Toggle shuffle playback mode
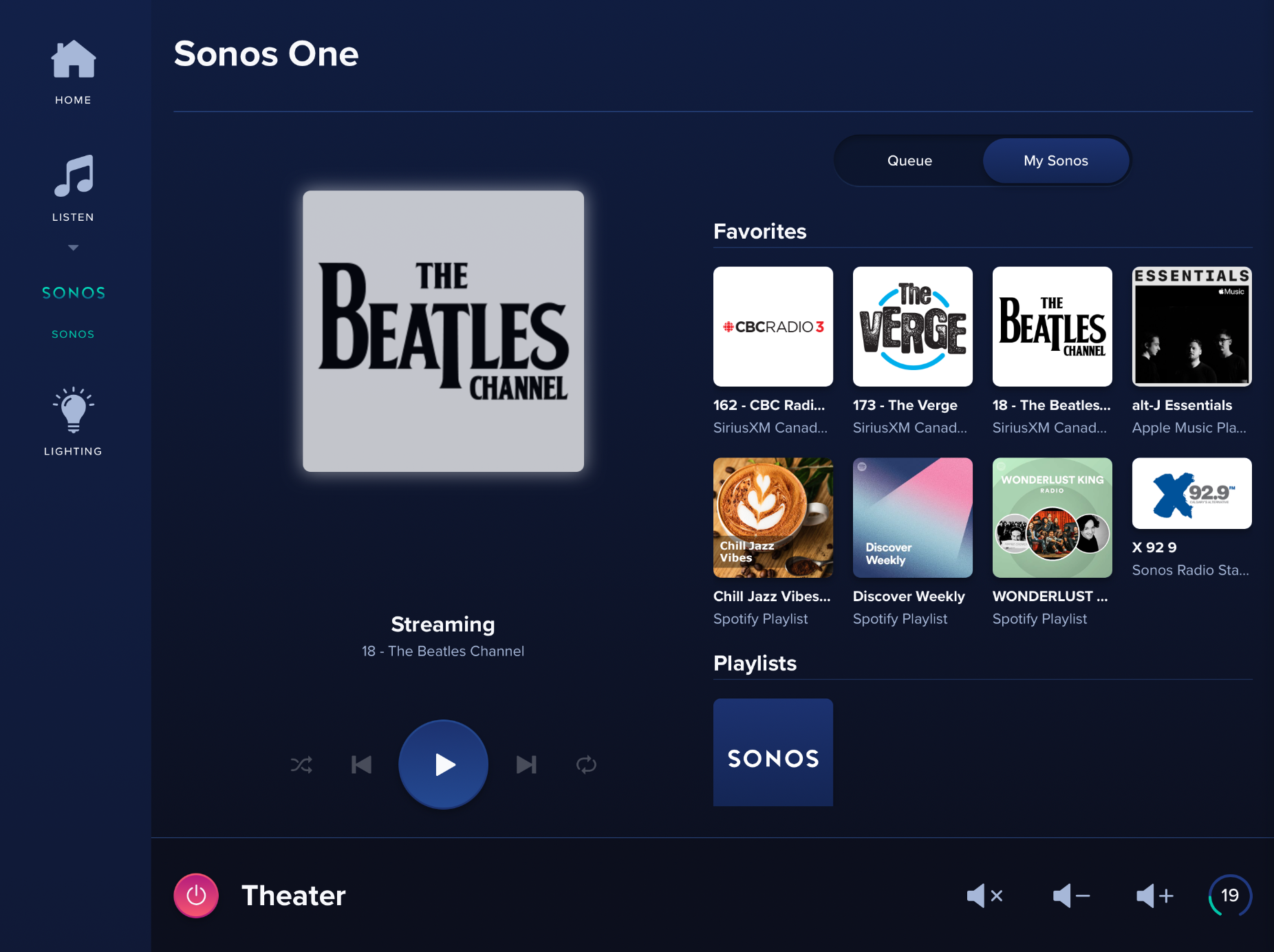 point(302,764)
